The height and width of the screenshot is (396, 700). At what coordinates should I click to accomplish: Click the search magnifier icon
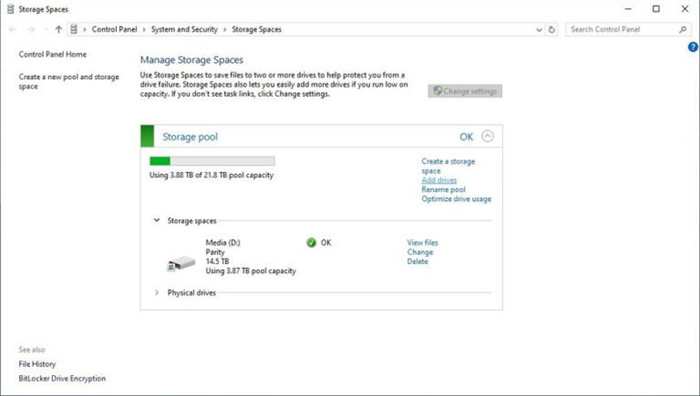[683, 29]
